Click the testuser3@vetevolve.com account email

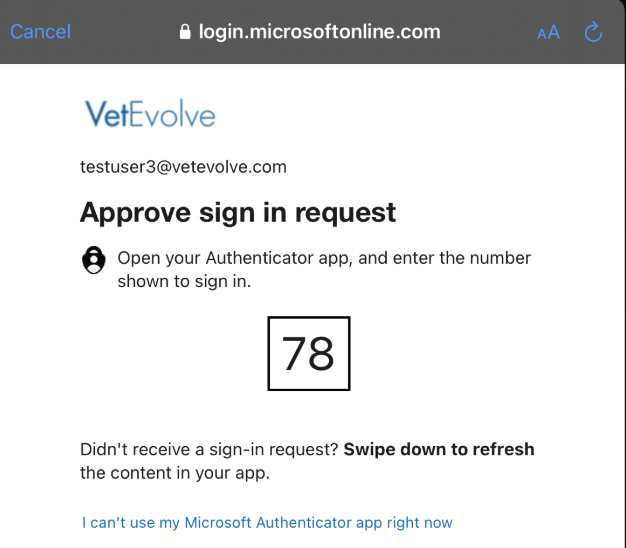point(183,167)
